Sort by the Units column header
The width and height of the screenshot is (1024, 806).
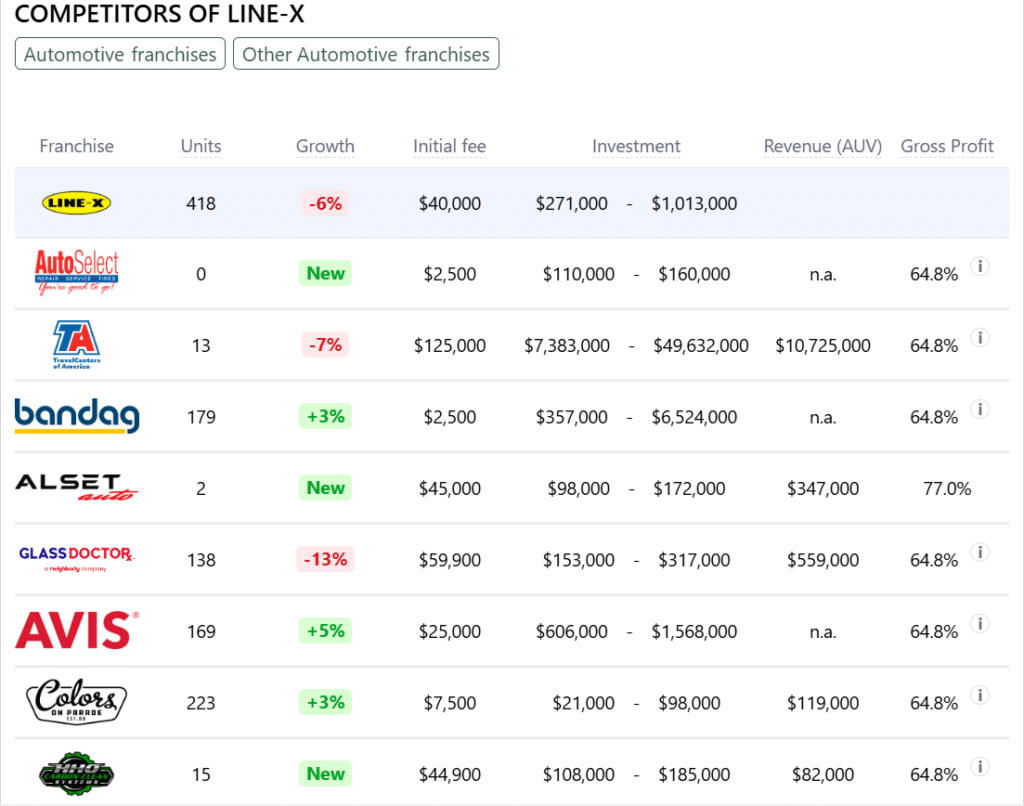coord(201,146)
